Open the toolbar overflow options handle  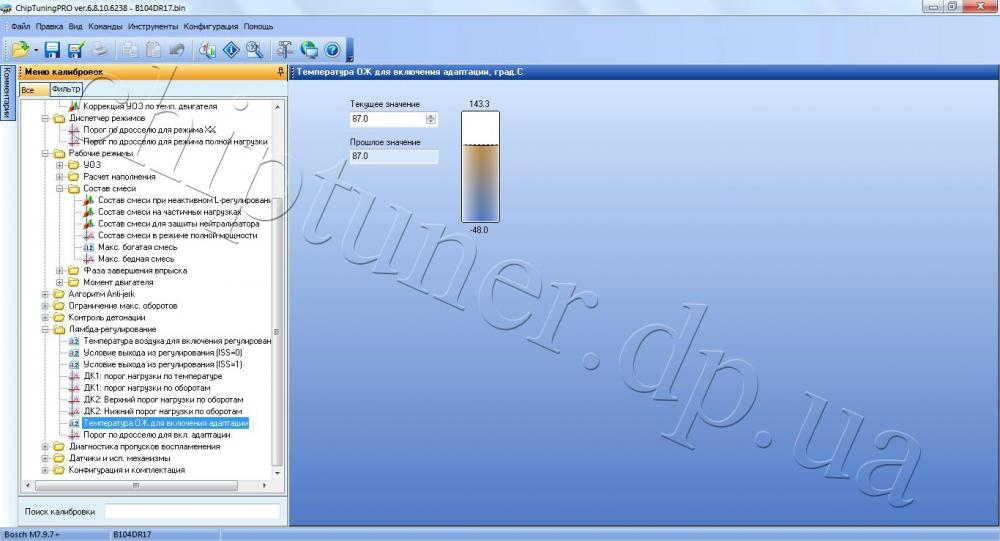point(349,50)
